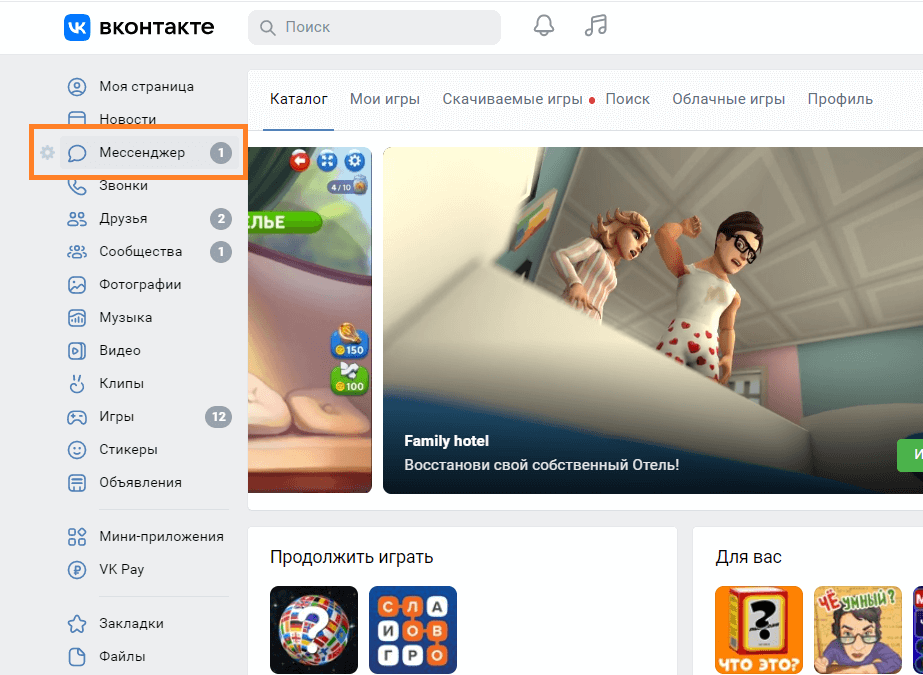This screenshot has width=923, height=675.
Task: Click the green play button on Family hotel banner
Action: pyautogui.click(x=909, y=455)
